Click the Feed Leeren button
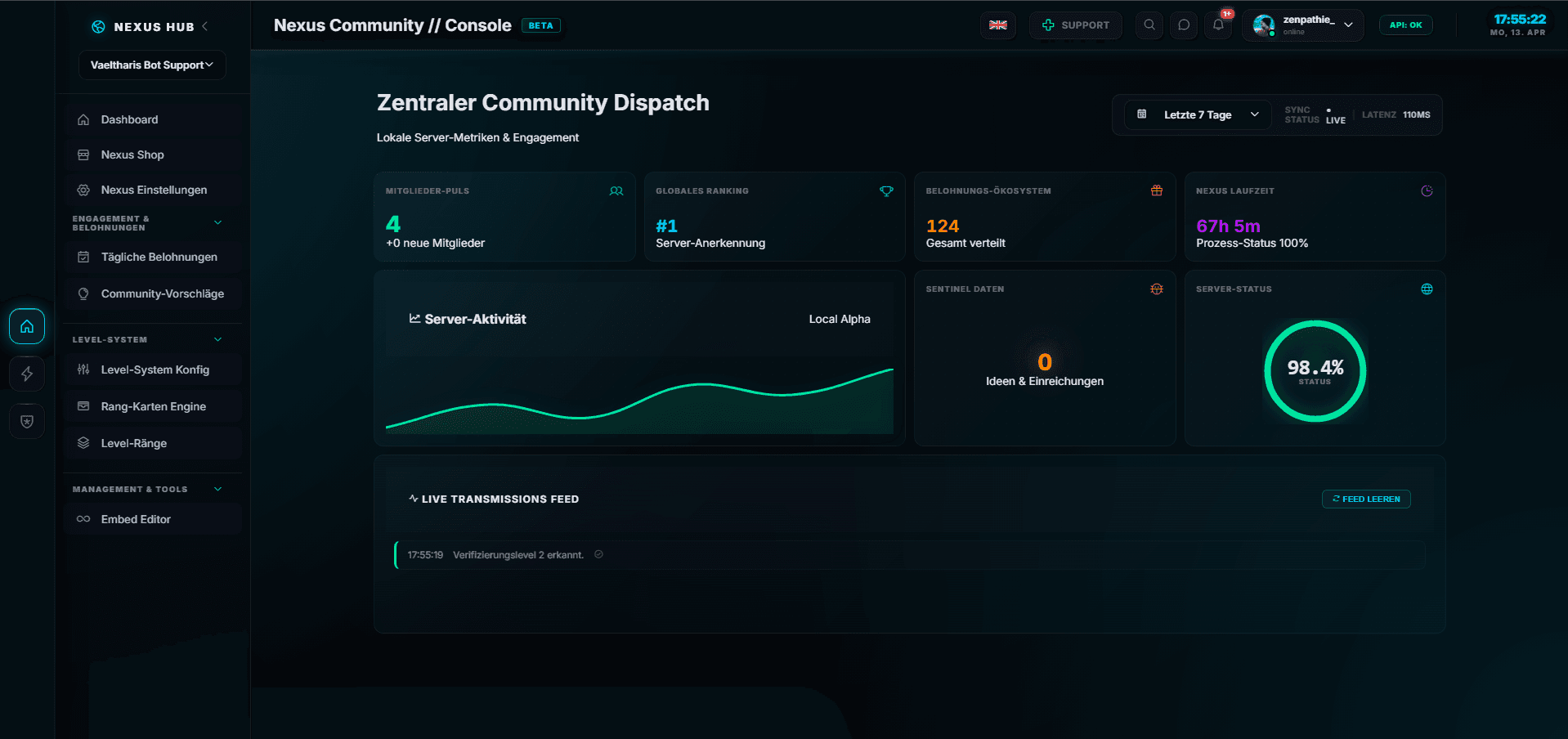The image size is (1568, 739). pyautogui.click(x=1365, y=499)
